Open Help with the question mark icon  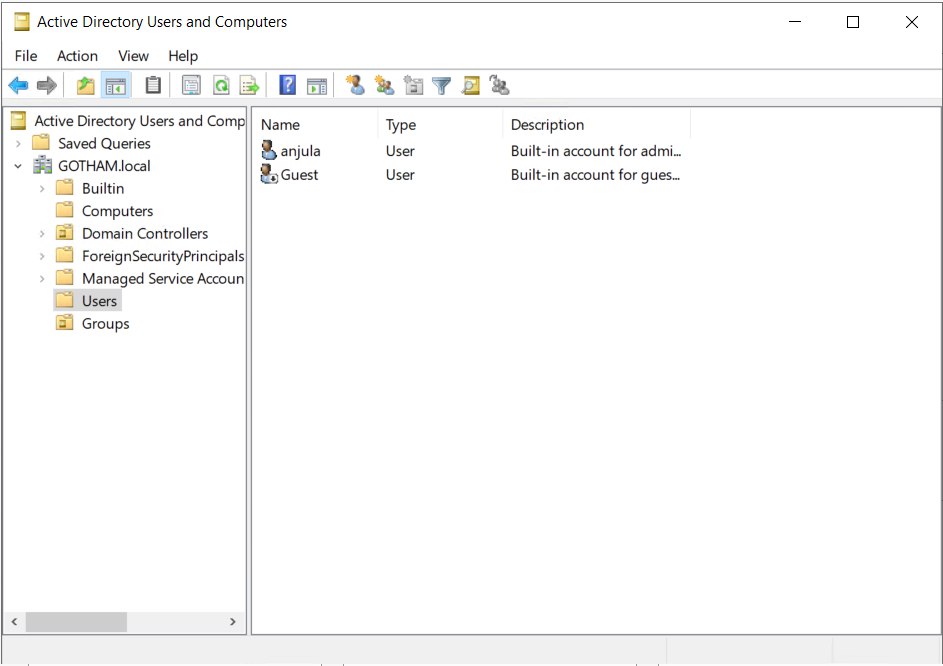[x=288, y=86]
